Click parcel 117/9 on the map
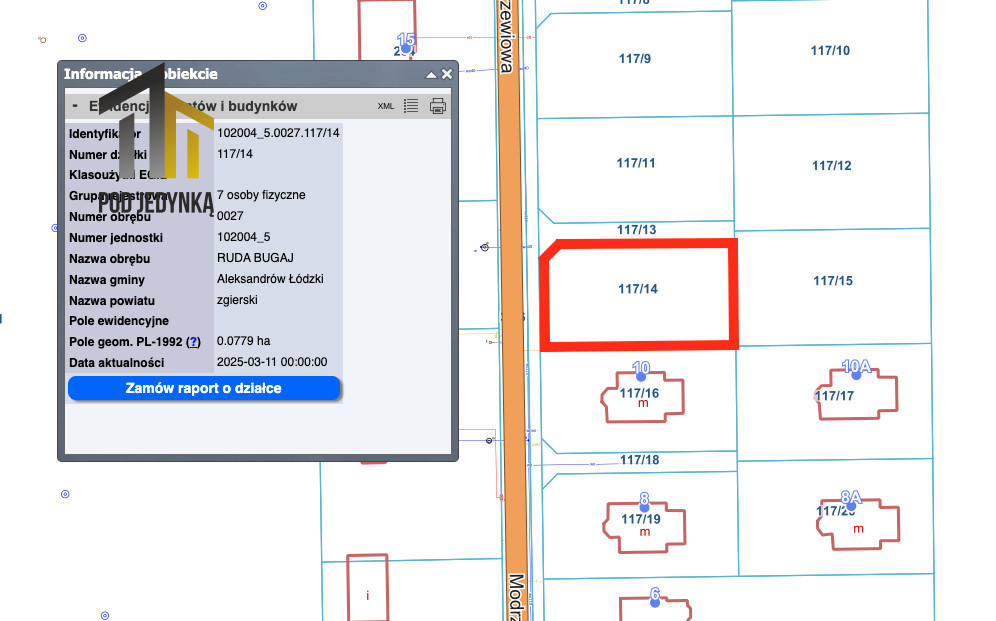Viewport: 996px width, 621px height. pos(634,59)
